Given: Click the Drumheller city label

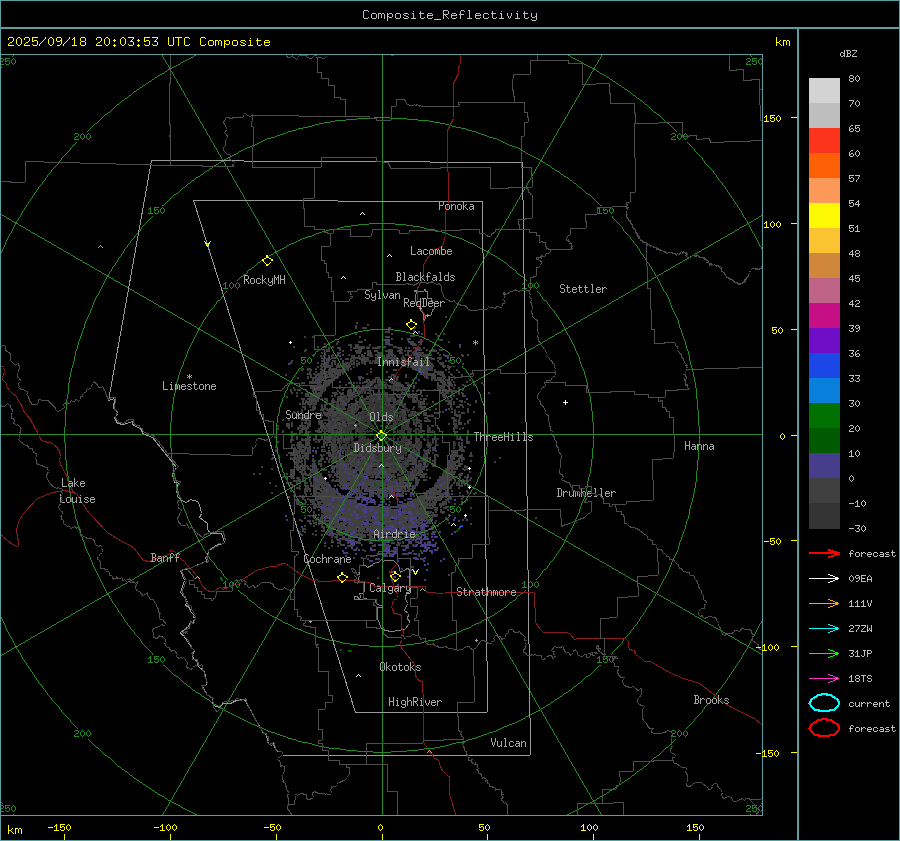Looking at the screenshot, I should click(586, 493).
